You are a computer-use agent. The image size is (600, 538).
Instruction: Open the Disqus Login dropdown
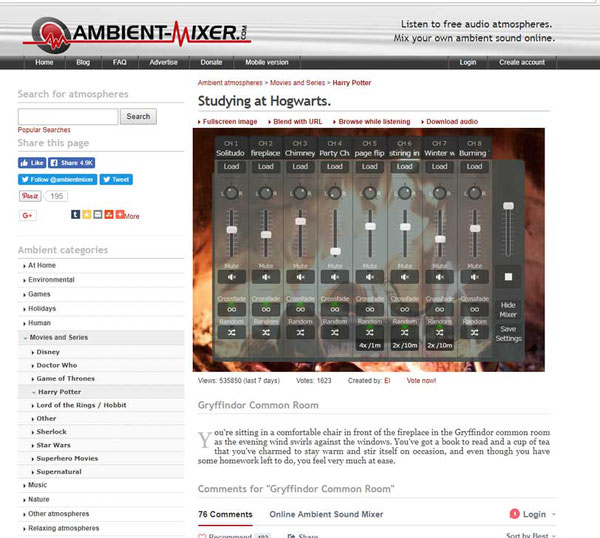pos(533,514)
